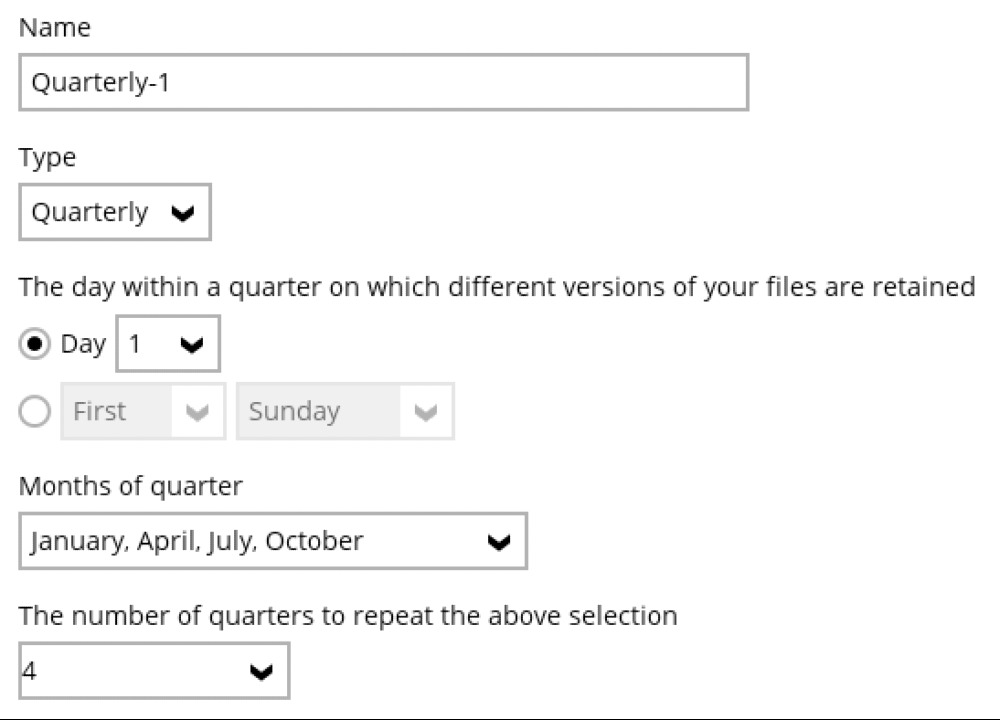This screenshot has width=1000, height=720.
Task: Click the chevron on the quarters count dropdown
Action: click(261, 670)
